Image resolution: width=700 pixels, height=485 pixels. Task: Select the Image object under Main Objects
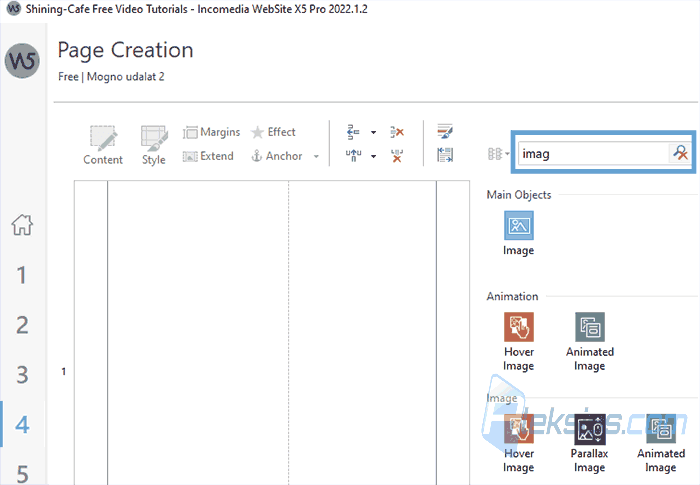[518, 234]
